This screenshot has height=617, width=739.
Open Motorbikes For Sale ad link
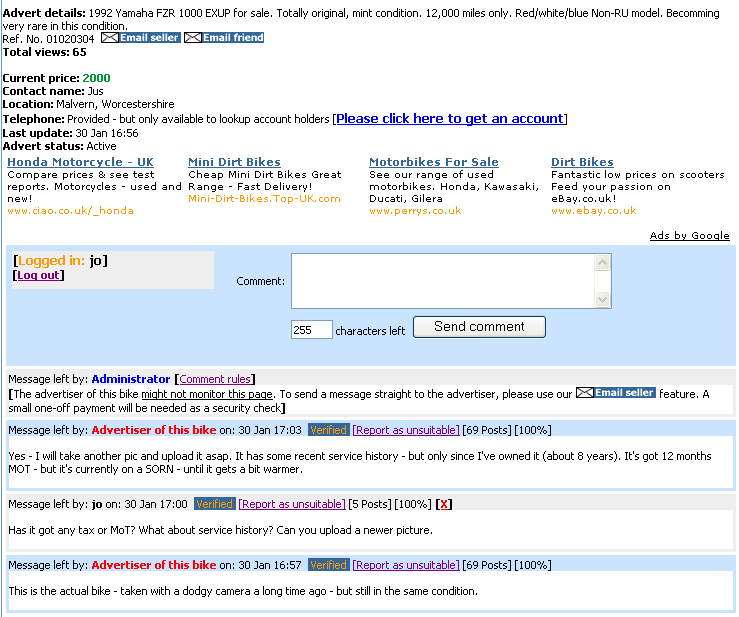click(x=433, y=162)
